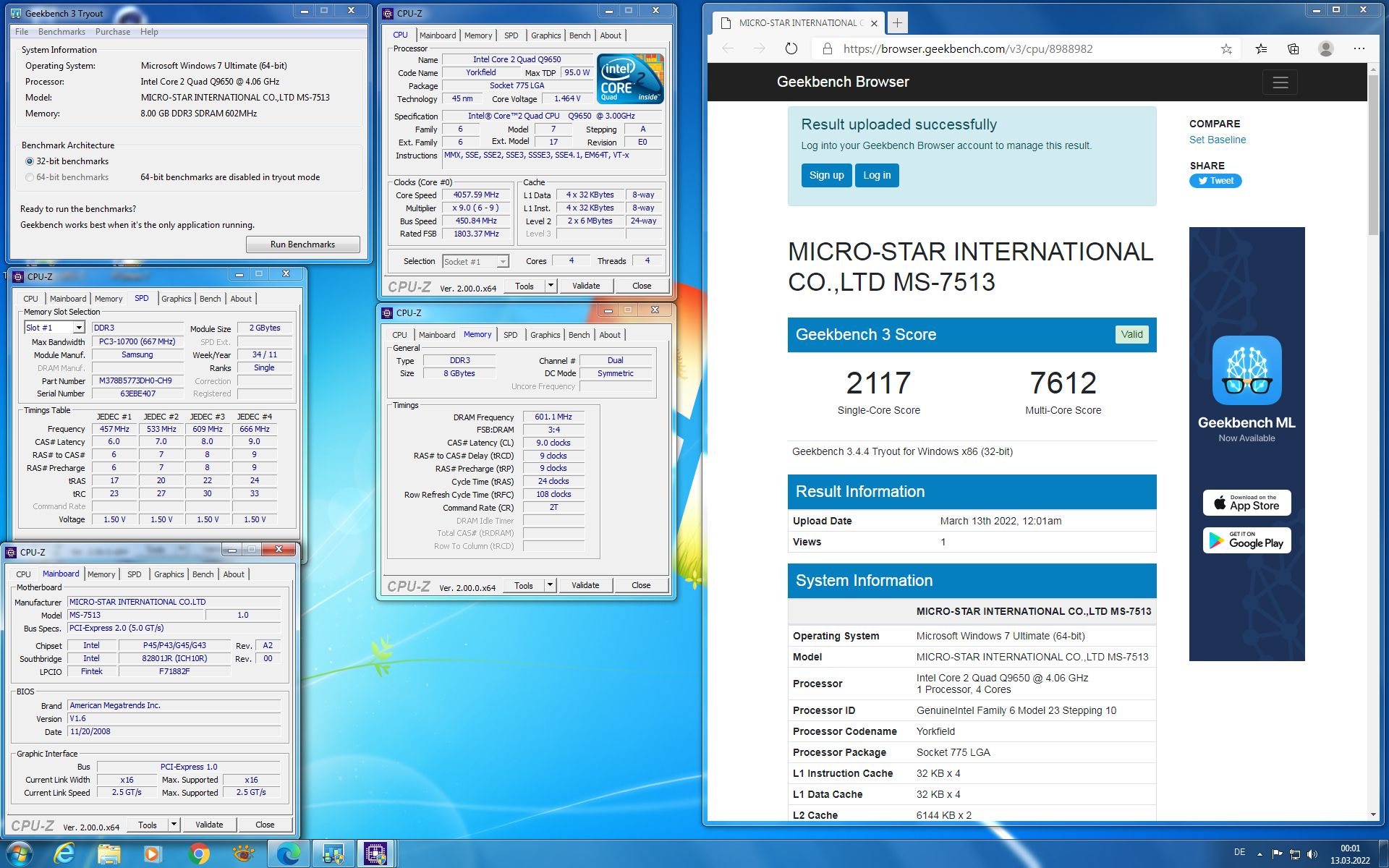
Task: Open Edge Collections icon
Action: coord(1294,48)
